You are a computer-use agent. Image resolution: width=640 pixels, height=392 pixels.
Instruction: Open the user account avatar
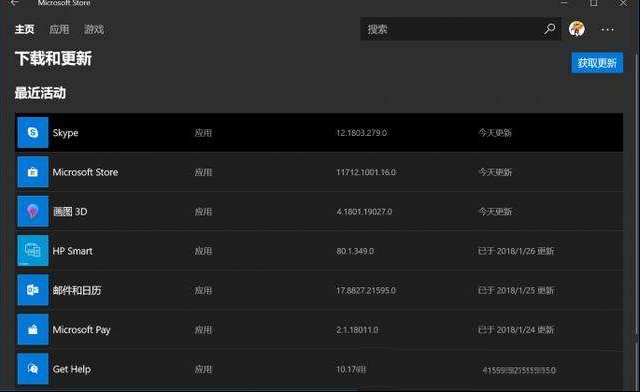pos(577,29)
